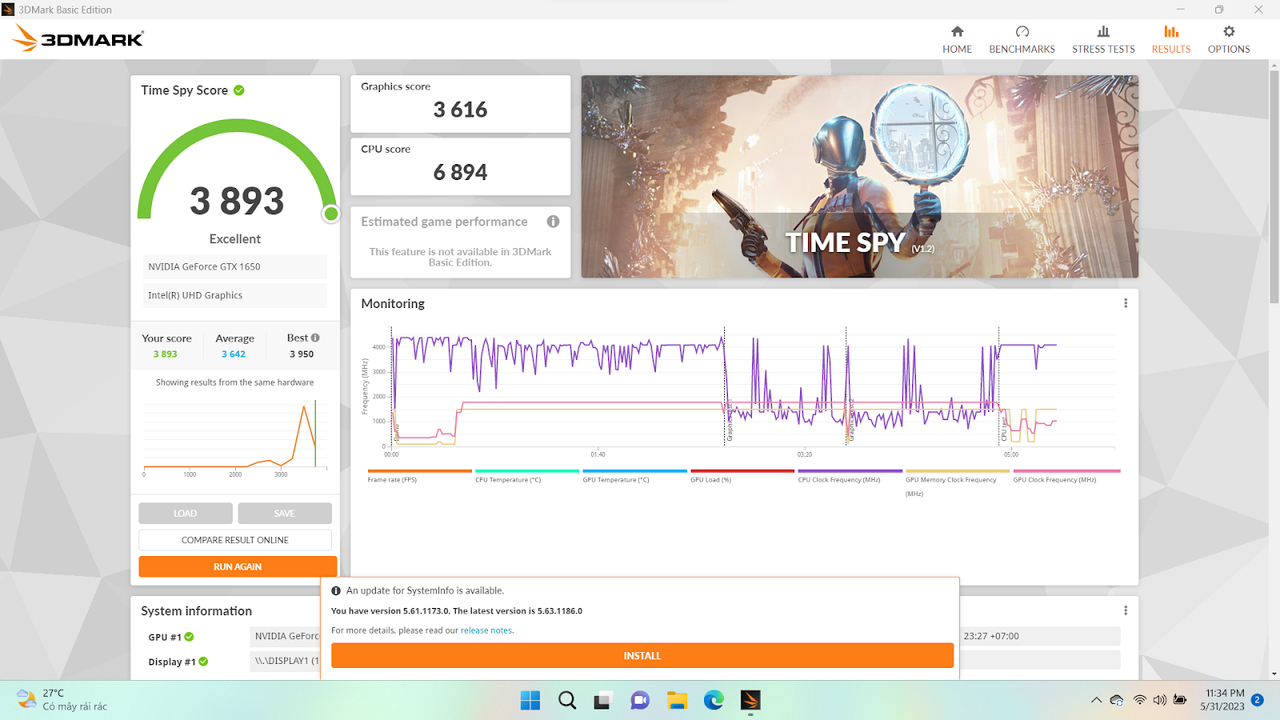Click the Graphics score value 3 616
The width and height of the screenshot is (1280, 720).
(460, 110)
